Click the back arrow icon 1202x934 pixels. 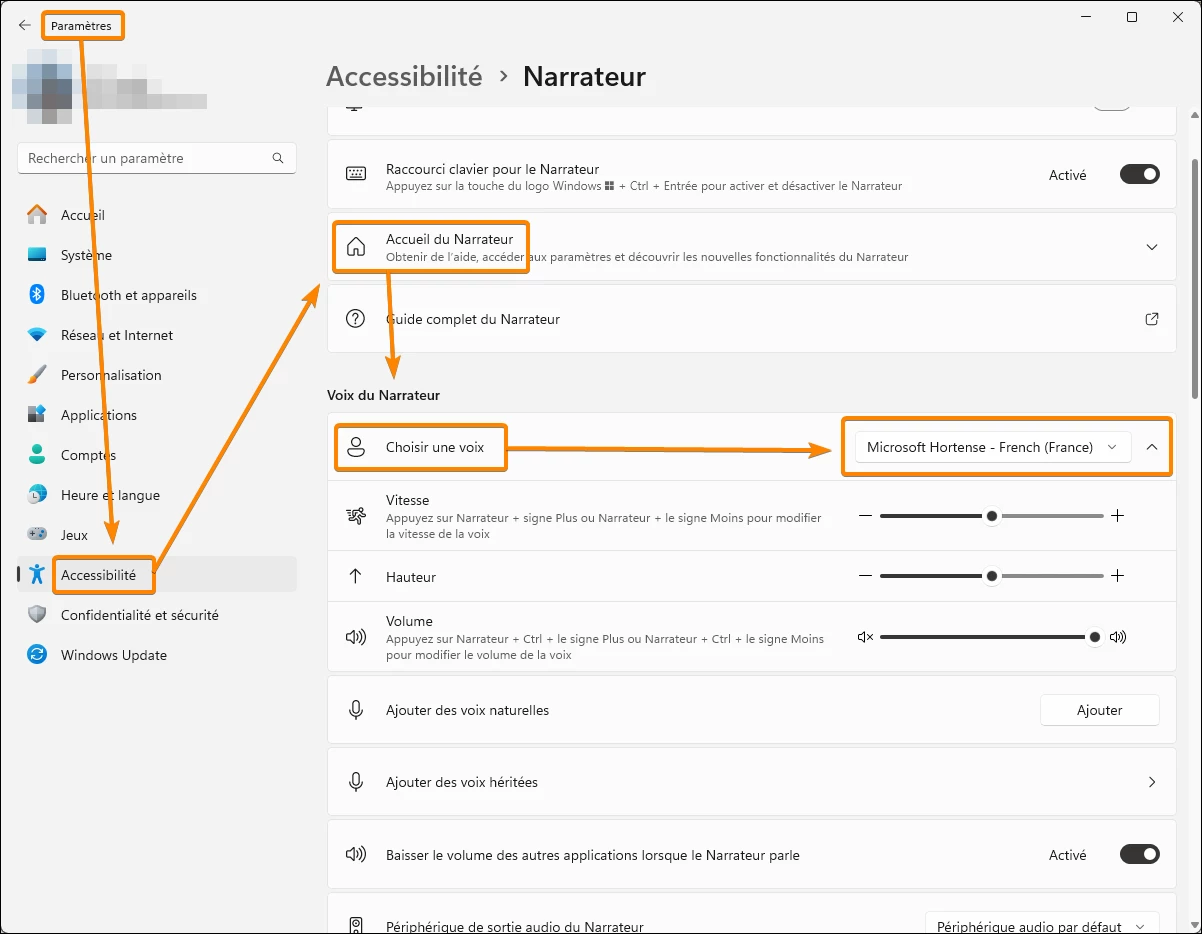pos(25,25)
